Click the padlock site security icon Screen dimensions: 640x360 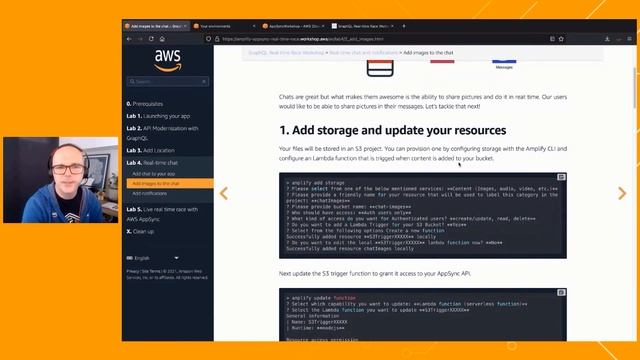coord(217,39)
